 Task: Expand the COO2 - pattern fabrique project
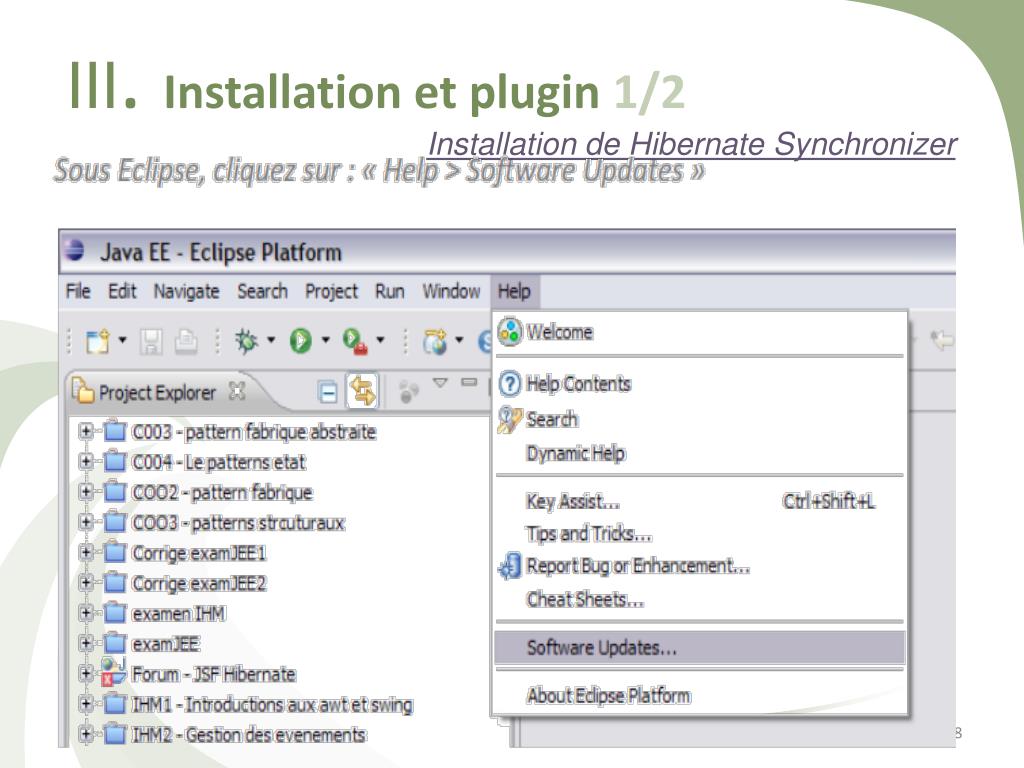click(x=86, y=491)
